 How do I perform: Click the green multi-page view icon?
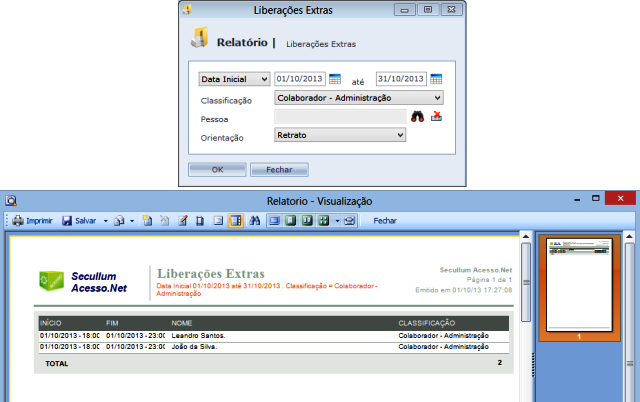[x=324, y=220]
